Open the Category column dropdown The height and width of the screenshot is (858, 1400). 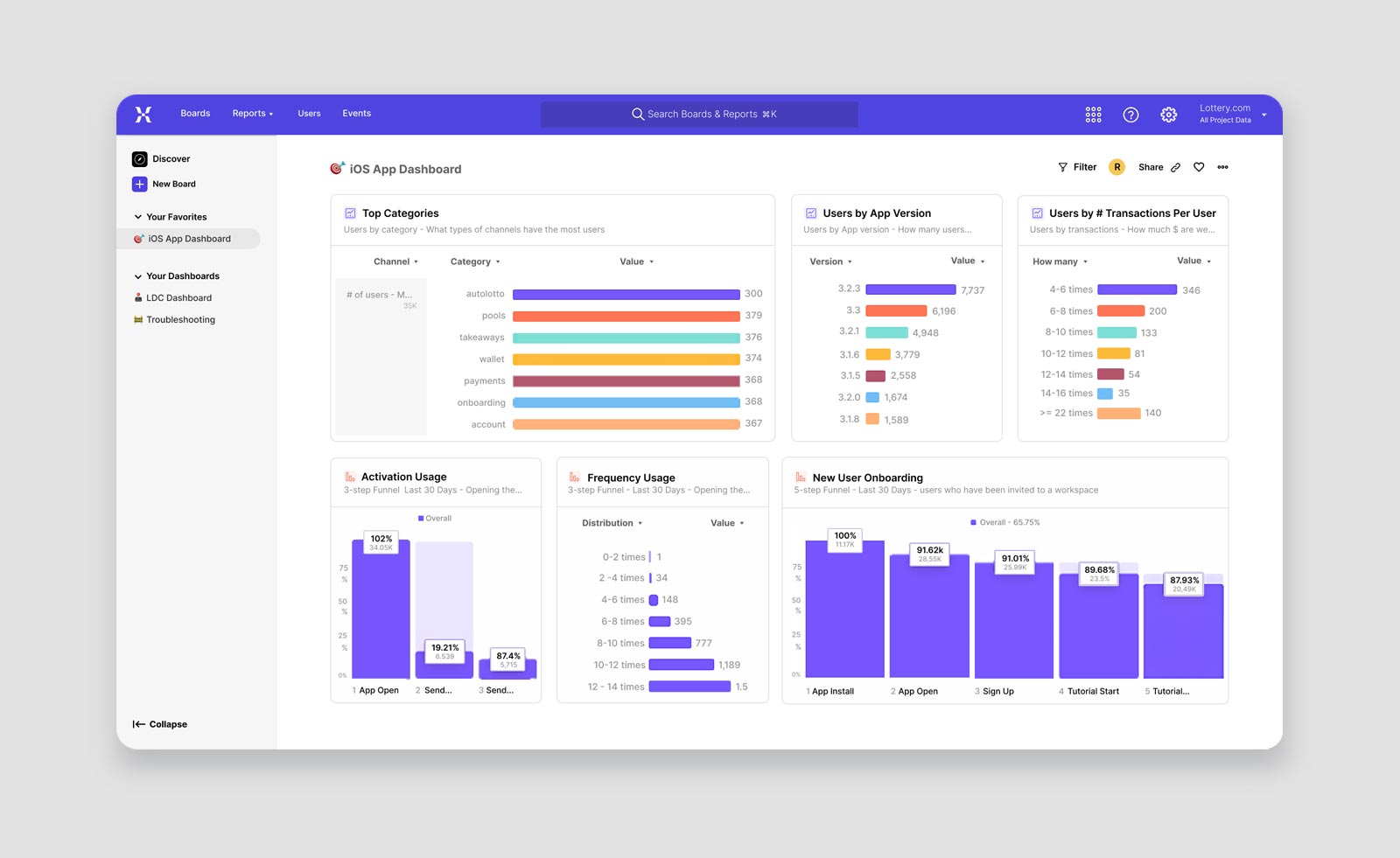(475, 262)
